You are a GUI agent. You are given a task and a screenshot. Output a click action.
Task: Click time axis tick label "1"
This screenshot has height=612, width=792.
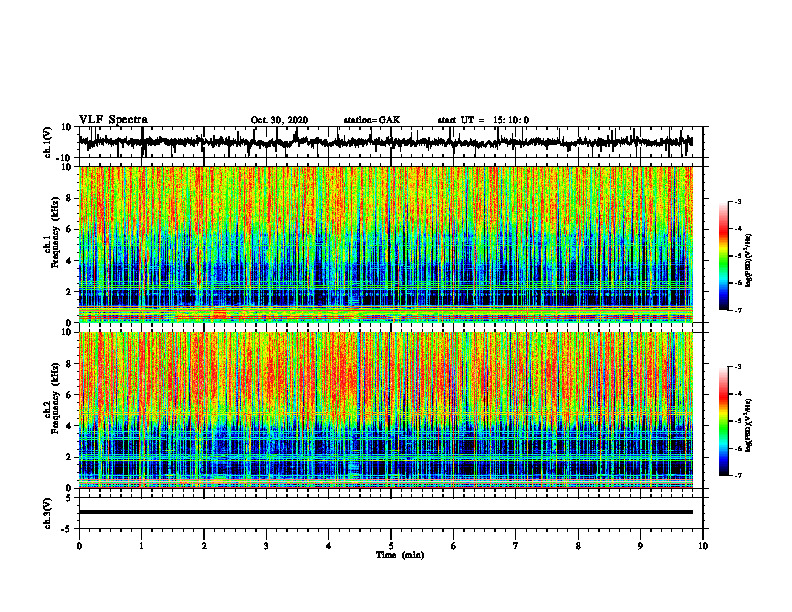pyautogui.click(x=141, y=546)
